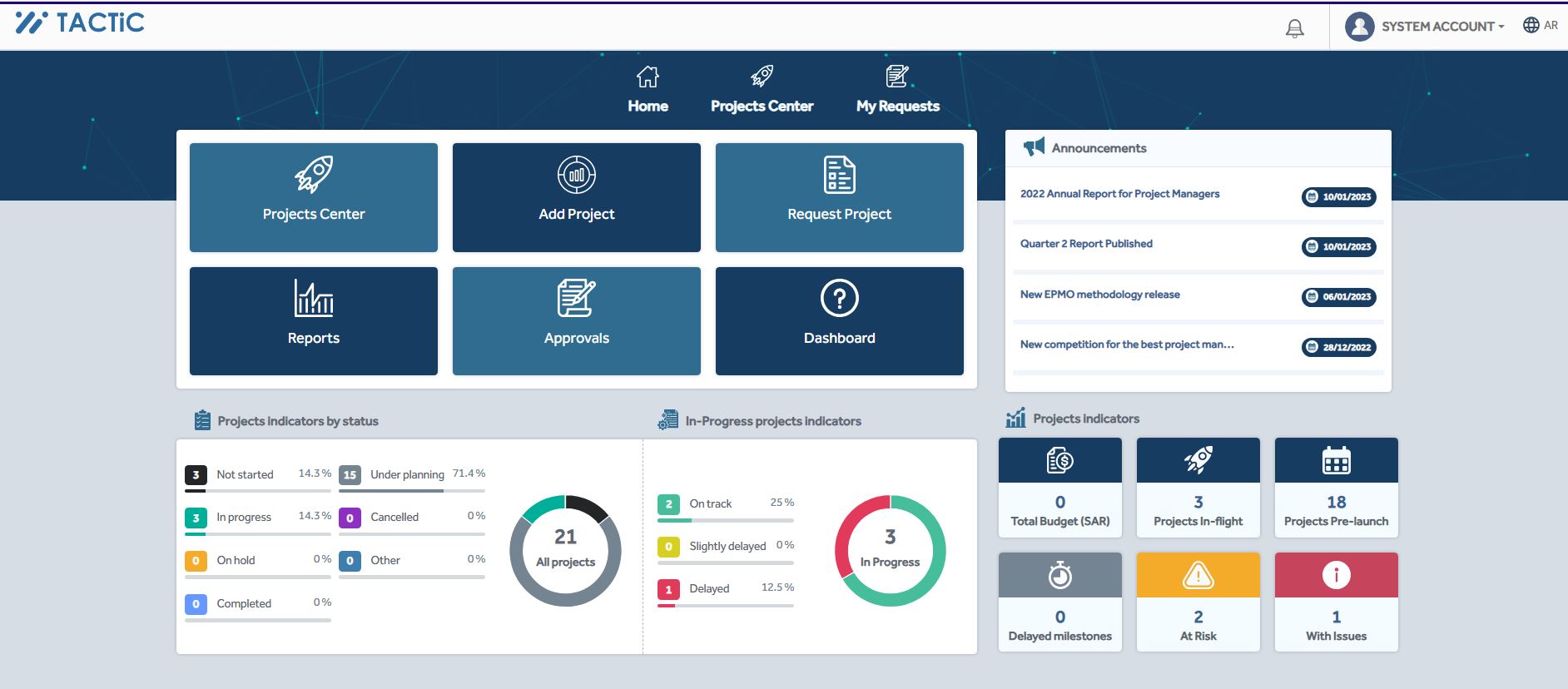
Task: Open New competition for best project manager announcement
Action: tap(1127, 344)
